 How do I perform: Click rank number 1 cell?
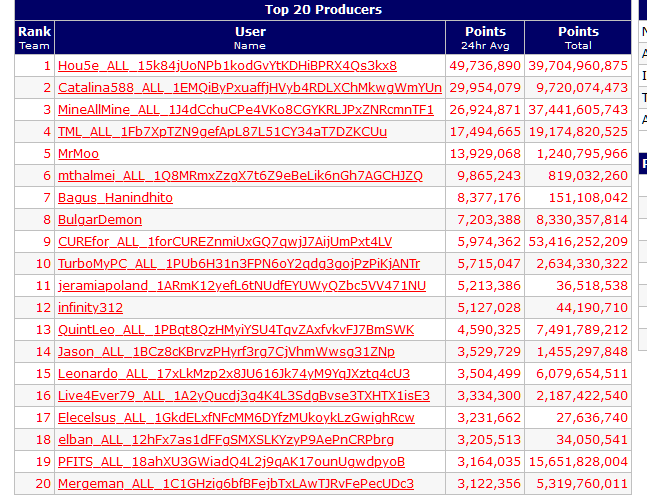coord(34,66)
